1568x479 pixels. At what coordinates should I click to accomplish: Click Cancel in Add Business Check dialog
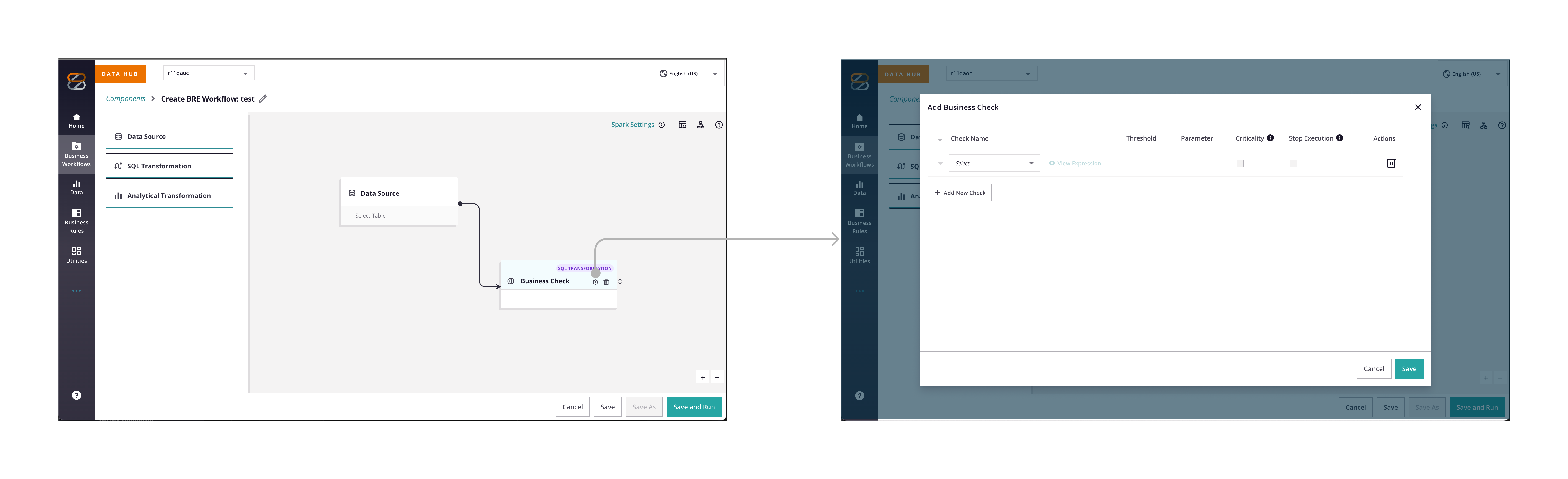pos(1374,369)
